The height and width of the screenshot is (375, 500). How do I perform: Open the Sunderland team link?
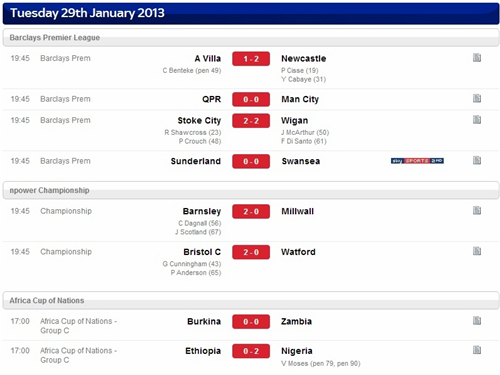(196, 161)
